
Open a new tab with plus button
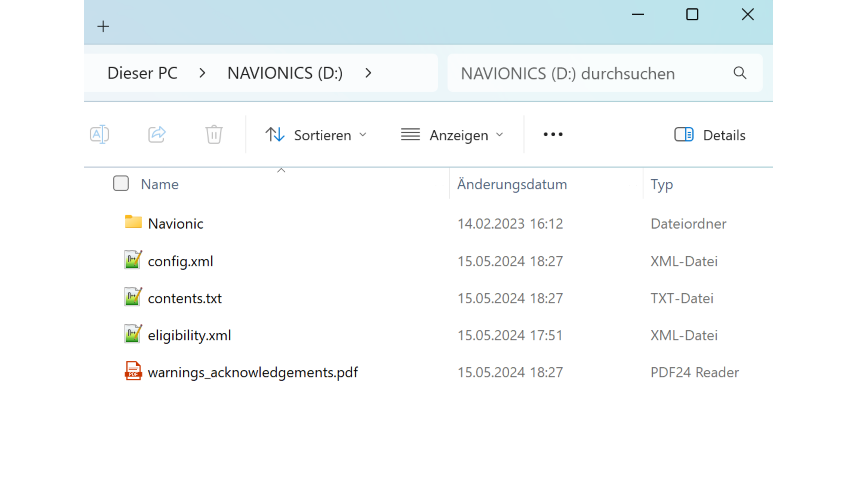click(x=103, y=26)
